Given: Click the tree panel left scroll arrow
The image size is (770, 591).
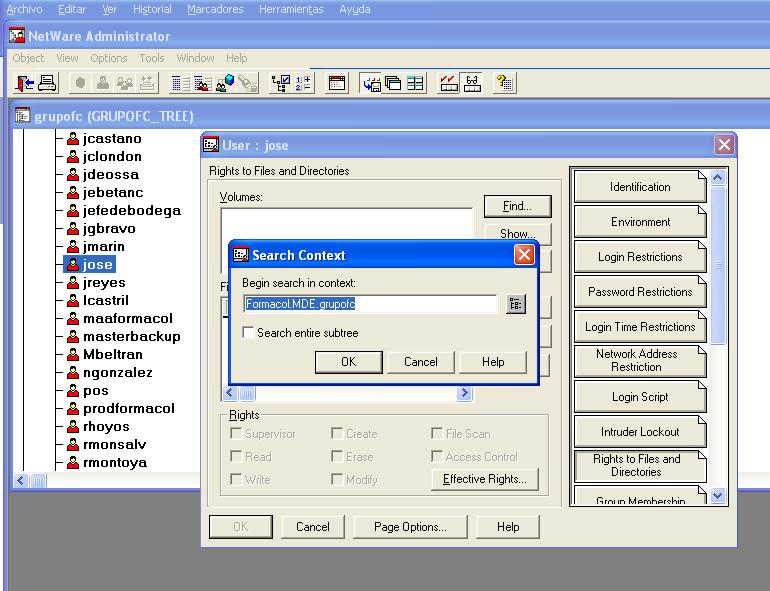Looking at the screenshot, I should 21,480.
